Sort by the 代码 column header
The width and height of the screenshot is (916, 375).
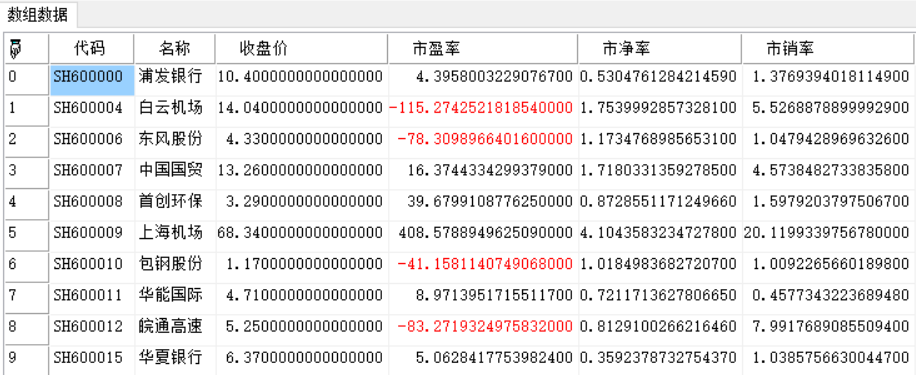[92, 48]
